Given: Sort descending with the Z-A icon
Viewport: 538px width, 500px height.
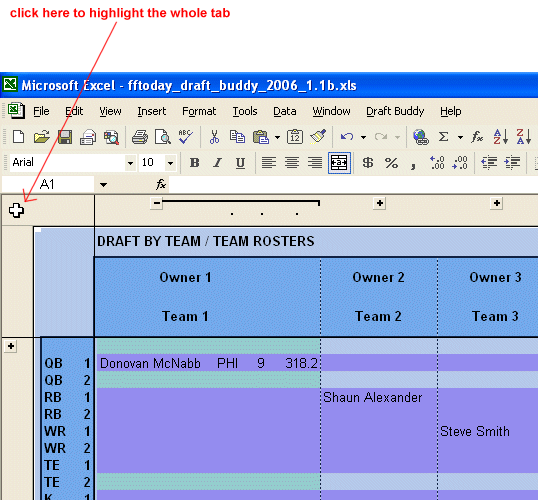Looking at the screenshot, I should pos(524,137).
